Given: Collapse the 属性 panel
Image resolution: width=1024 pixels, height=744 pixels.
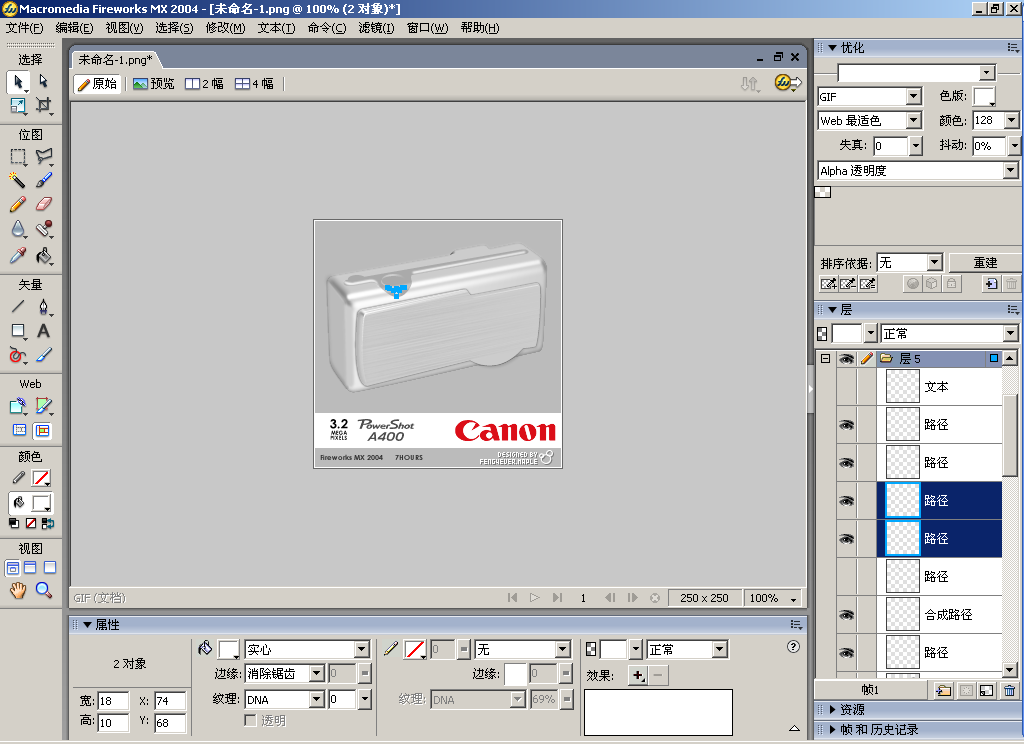Looking at the screenshot, I should coord(87,624).
